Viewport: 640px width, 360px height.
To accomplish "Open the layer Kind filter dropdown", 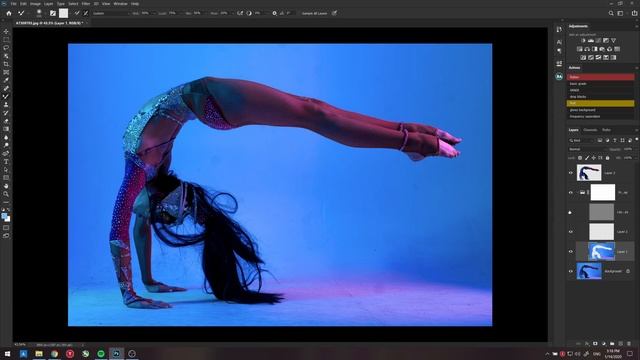I will (581, 140).
